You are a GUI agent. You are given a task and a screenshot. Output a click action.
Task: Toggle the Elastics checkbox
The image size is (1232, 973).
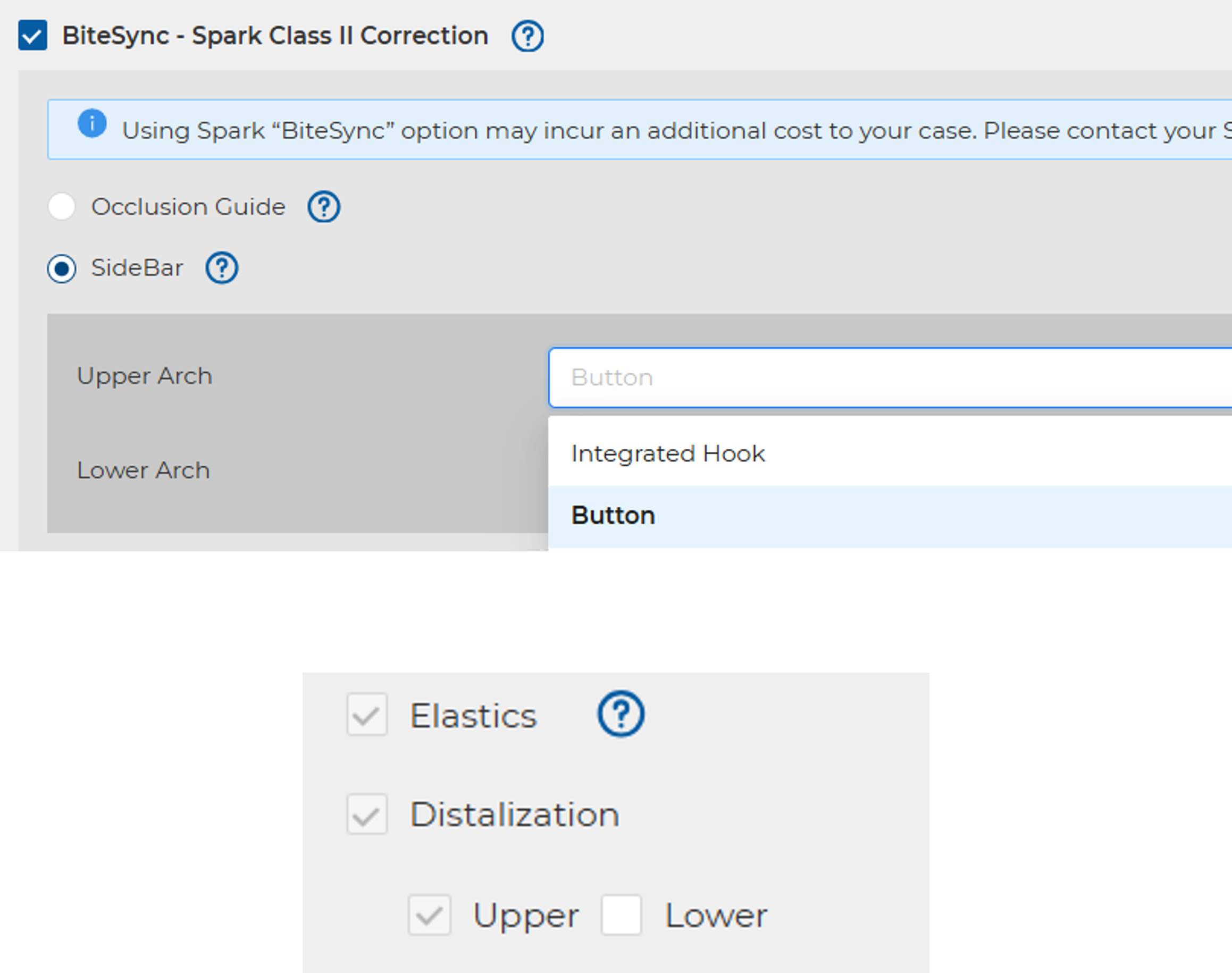point(367,715)
